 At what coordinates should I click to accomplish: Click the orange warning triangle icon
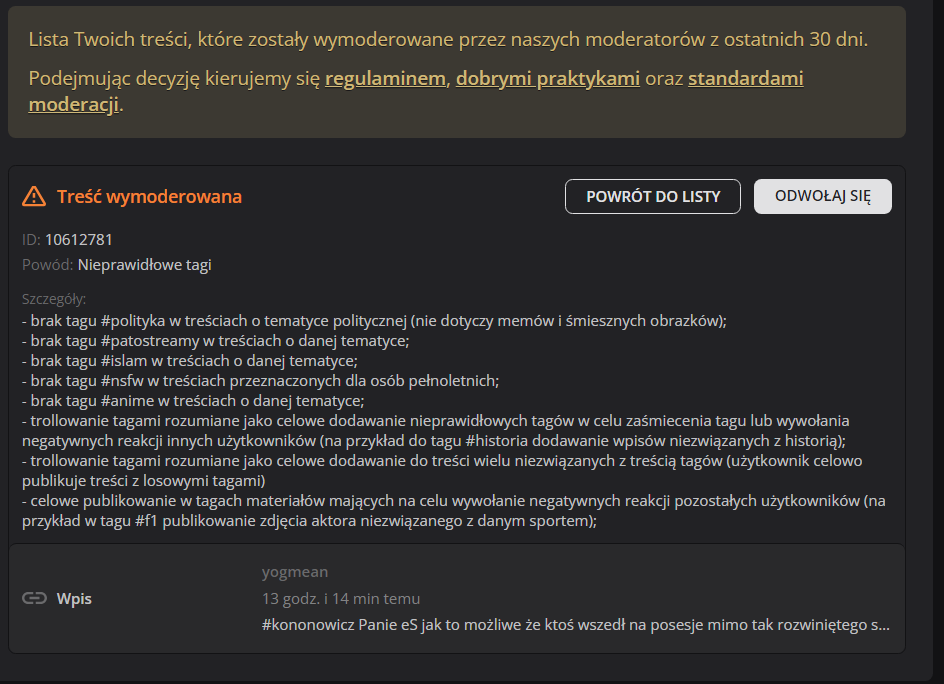[x=34, y=196]
